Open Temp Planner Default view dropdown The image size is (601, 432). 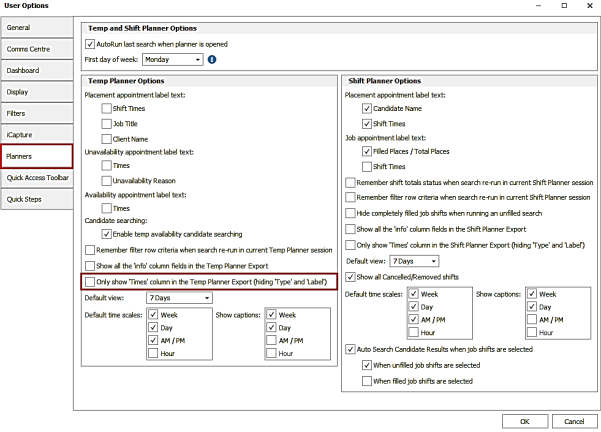click(x=179, y=298)
